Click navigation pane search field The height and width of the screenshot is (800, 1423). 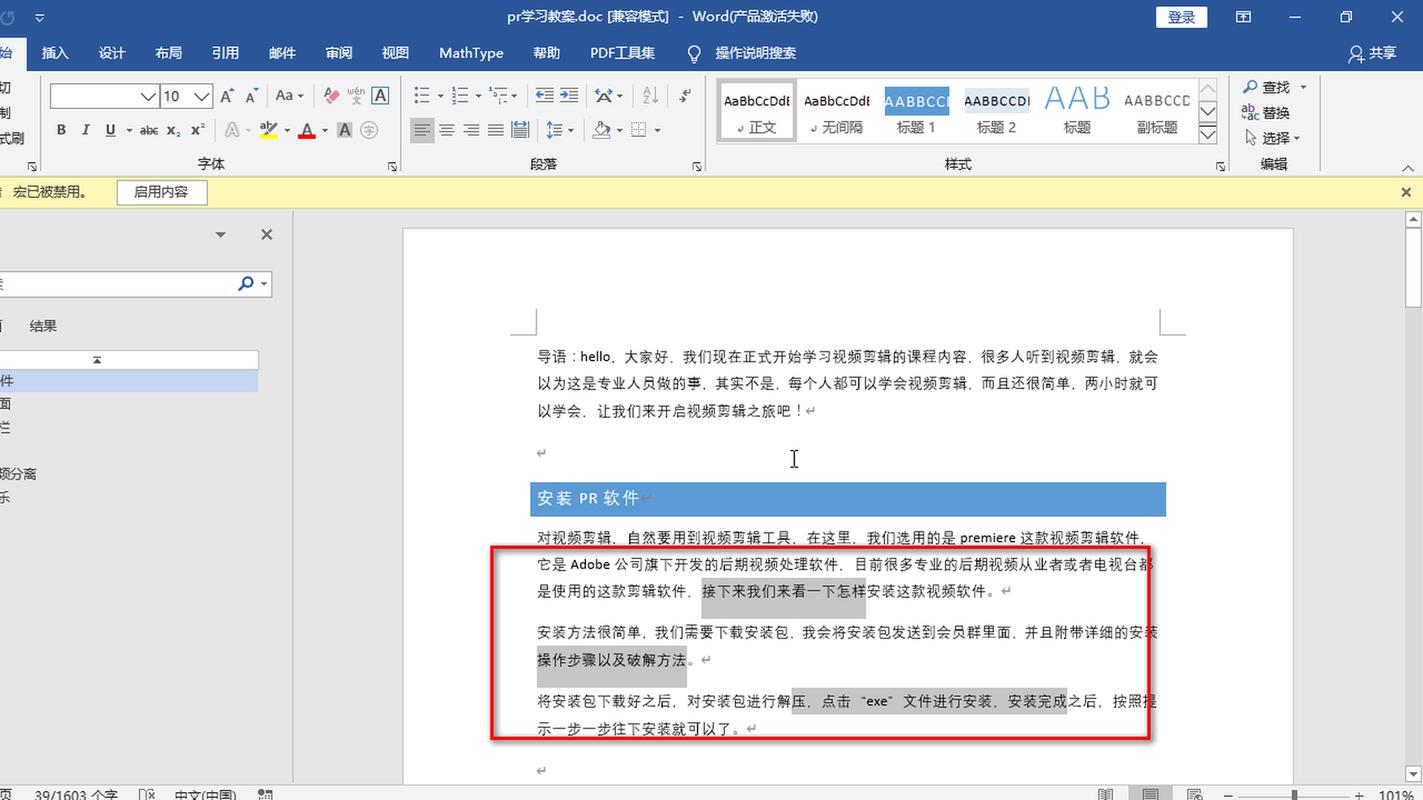tap(115, 284)
